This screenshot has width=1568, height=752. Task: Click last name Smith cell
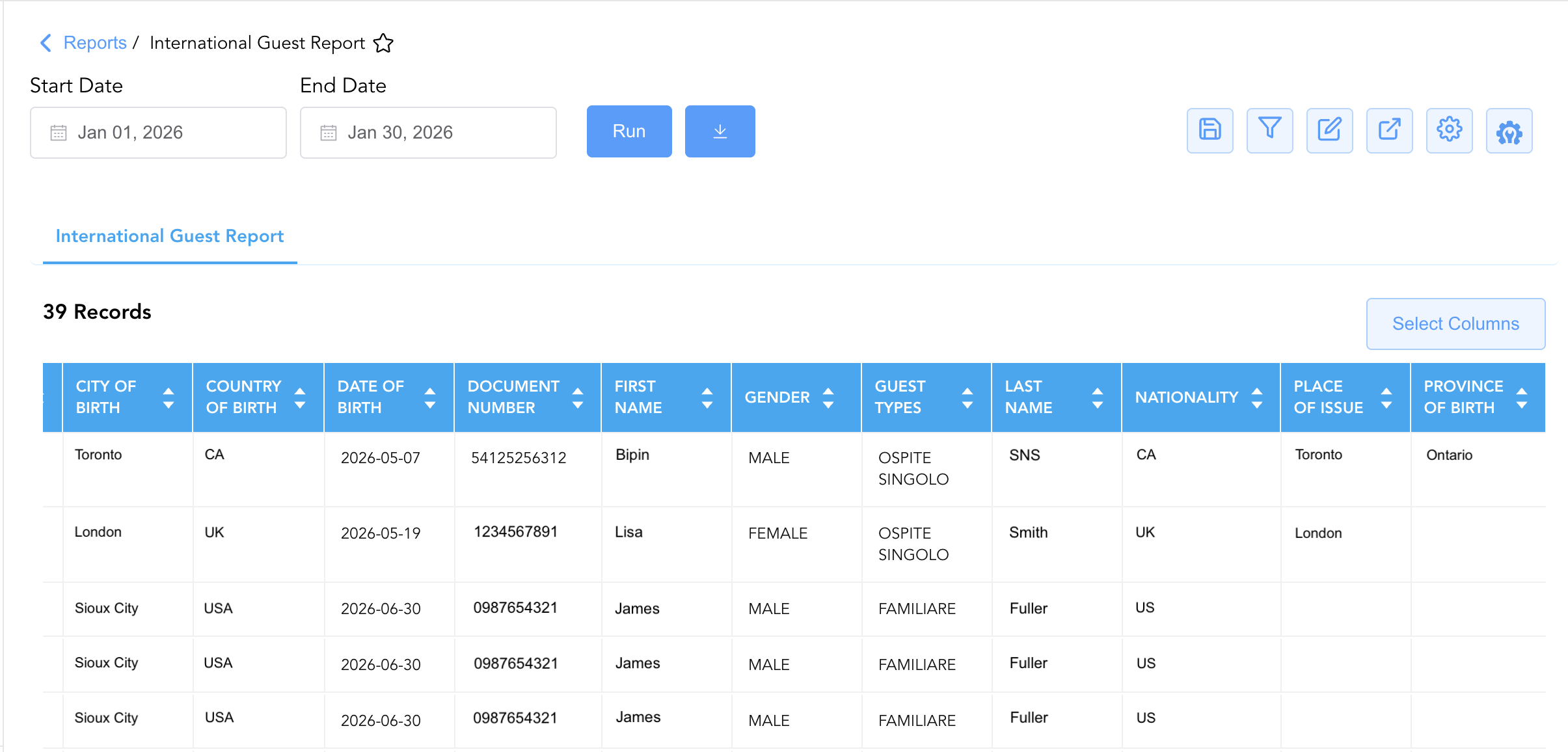click(1028, 533)
